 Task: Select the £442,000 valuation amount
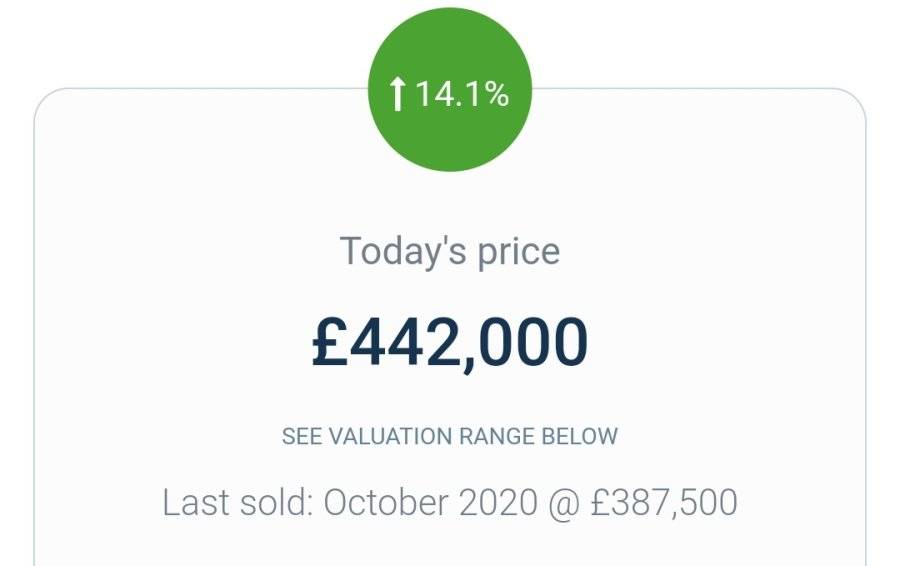click(x=450, y=342)
